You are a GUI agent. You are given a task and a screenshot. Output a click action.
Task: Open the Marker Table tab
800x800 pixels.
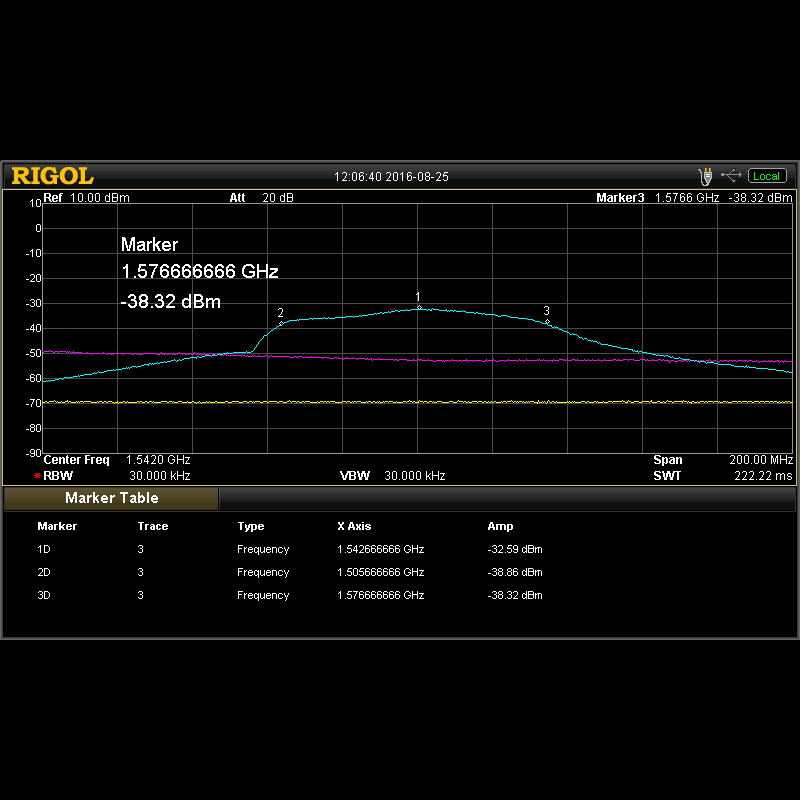tap(111, 498)
